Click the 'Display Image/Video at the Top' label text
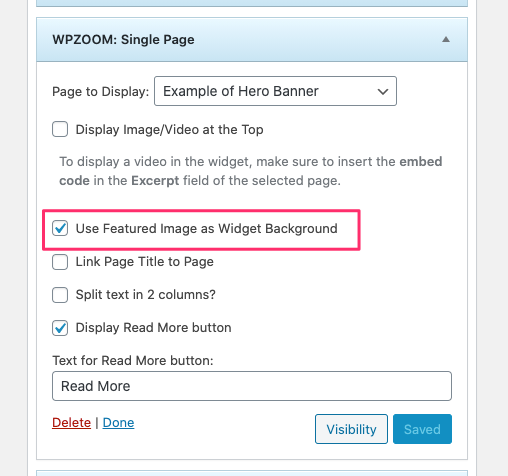The image size is (508, 476). pos(169,130)
